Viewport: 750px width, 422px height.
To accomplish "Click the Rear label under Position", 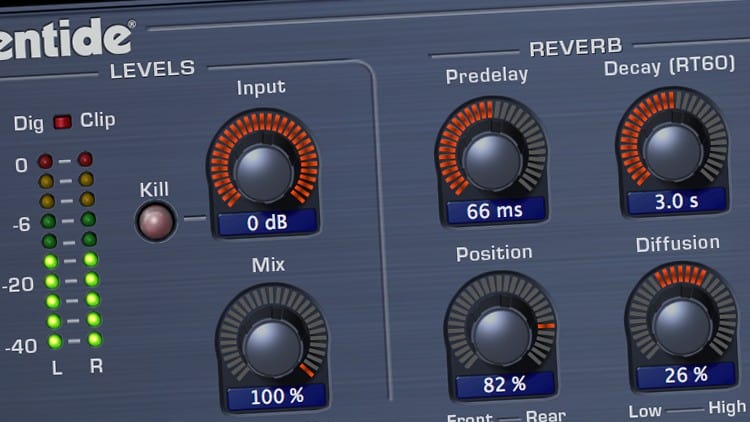I will [546, 415].
